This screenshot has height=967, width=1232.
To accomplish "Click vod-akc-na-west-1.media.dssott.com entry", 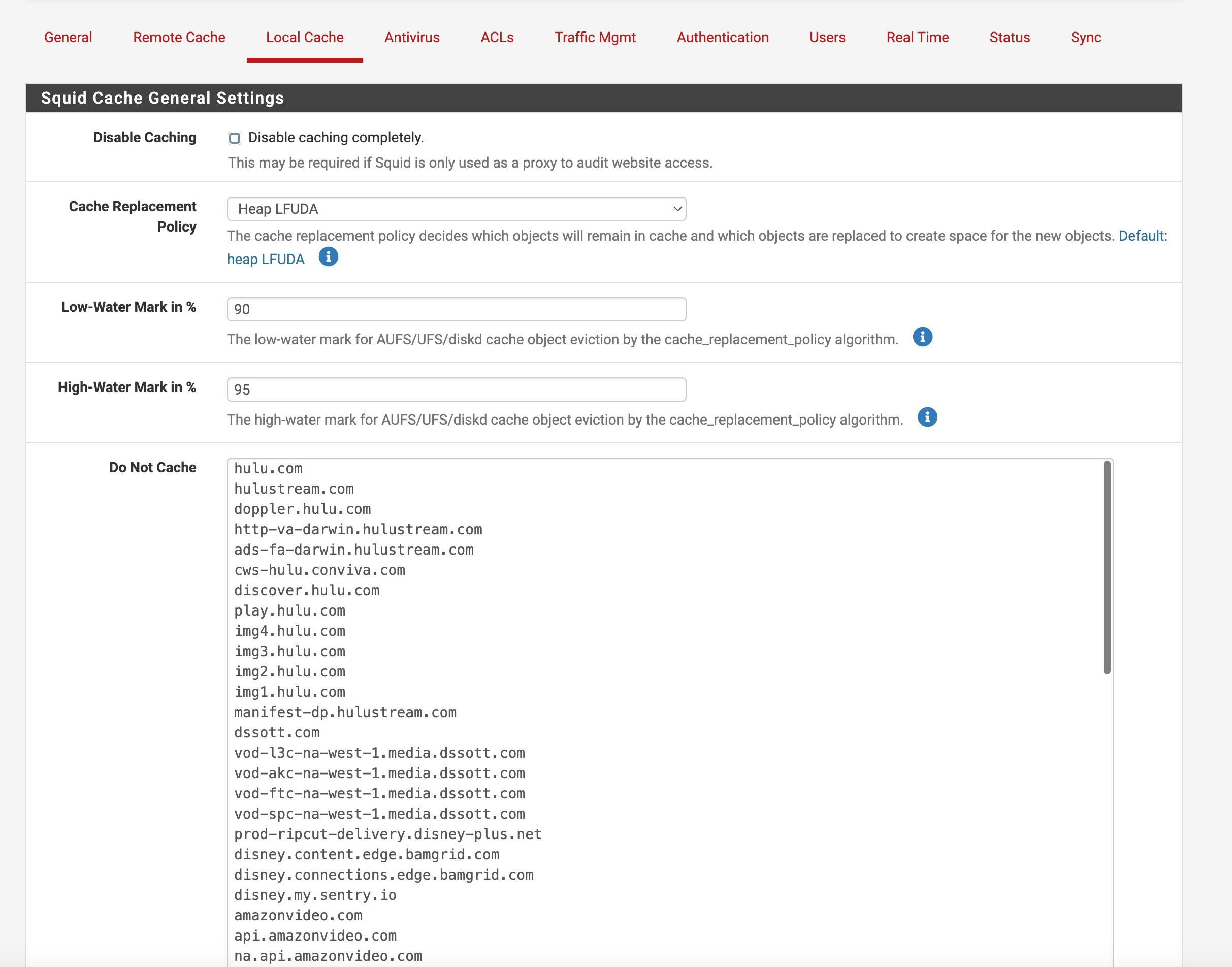I will (x=379, y=774).
